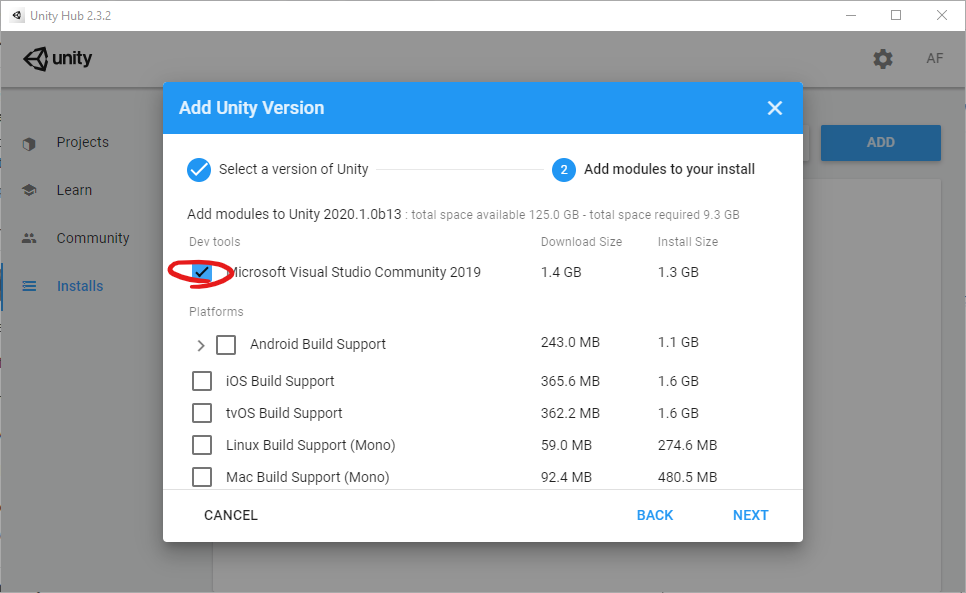Click 'Linux Build Support (Mono)' text
The width and height of the screenshot is (966, 593).
310,445
